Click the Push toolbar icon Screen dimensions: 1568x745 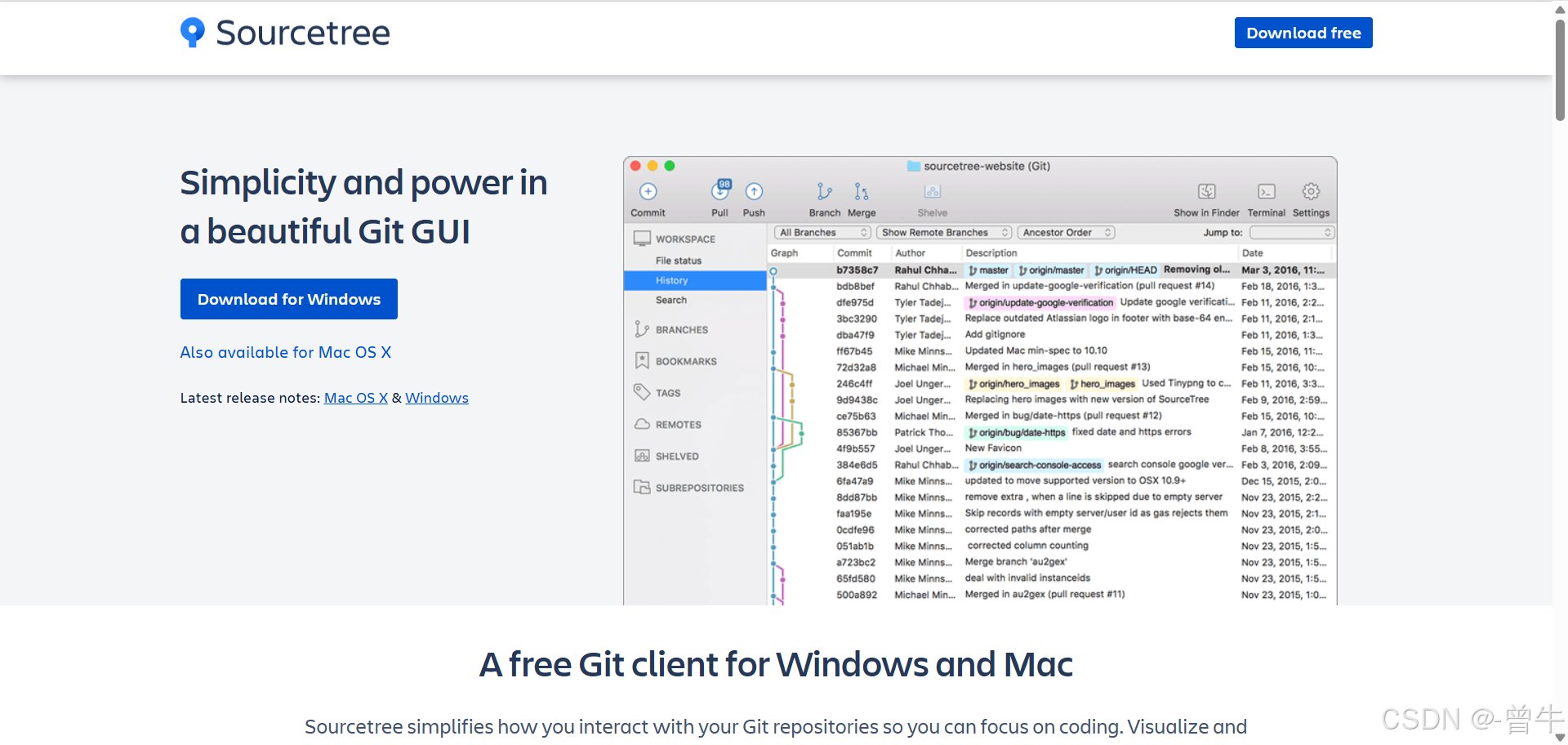[x=754, y=192]
